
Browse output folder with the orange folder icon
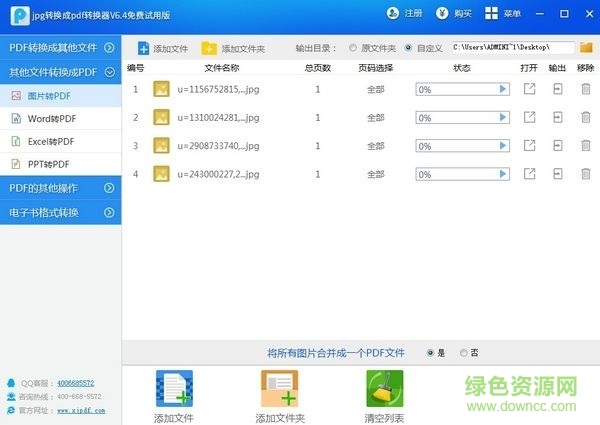(586, 47)
